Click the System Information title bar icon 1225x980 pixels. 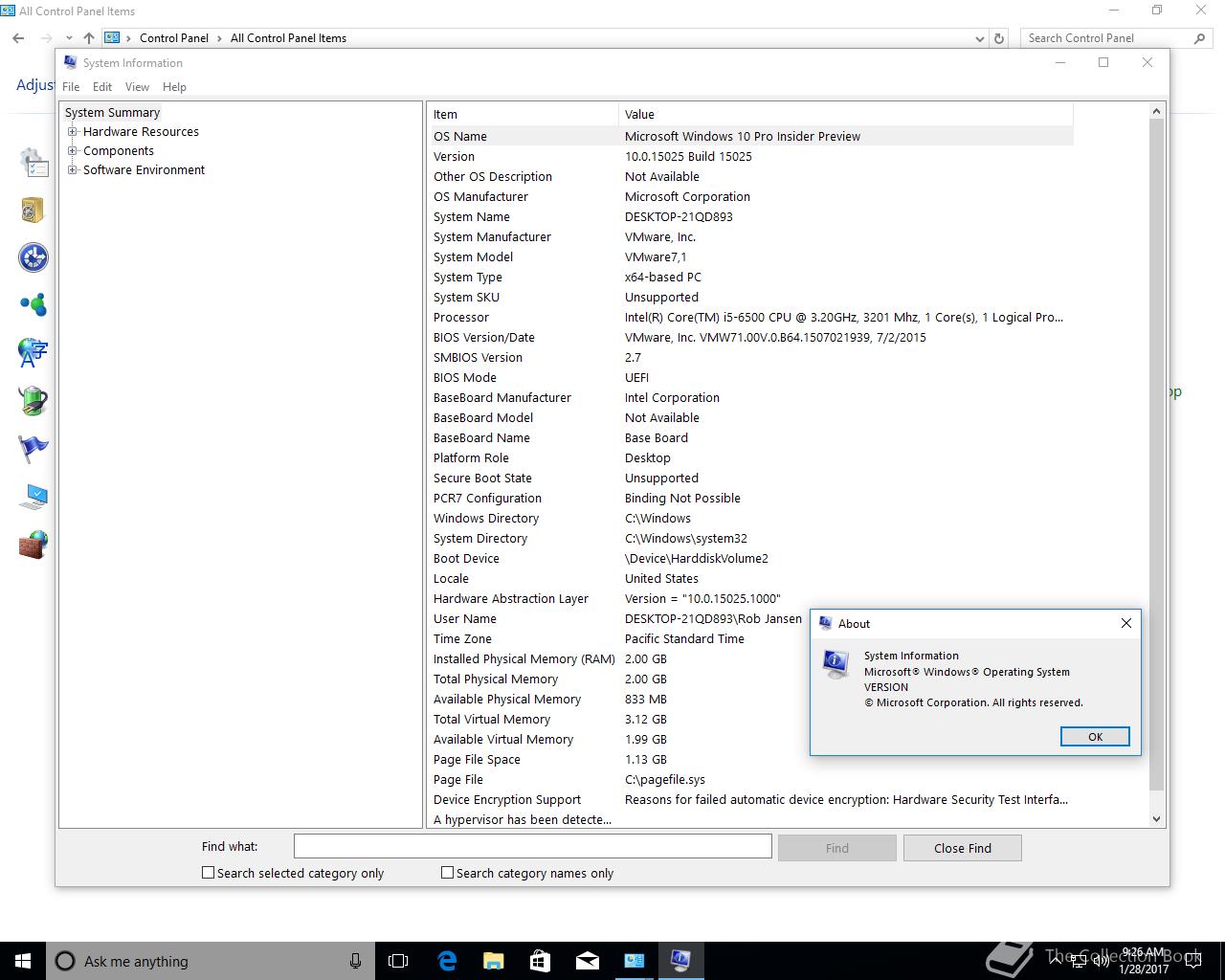click(x=70, y=62)
